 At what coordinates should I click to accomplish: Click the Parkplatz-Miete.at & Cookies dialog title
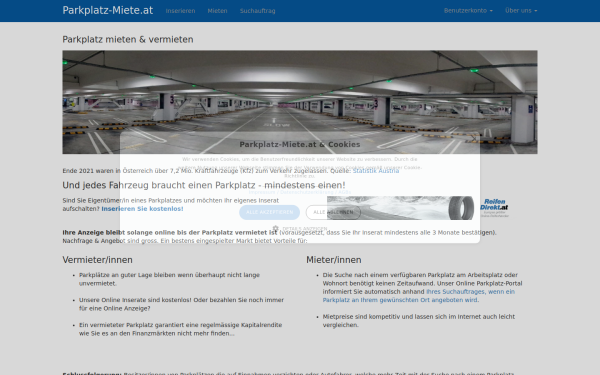point(300,144)
